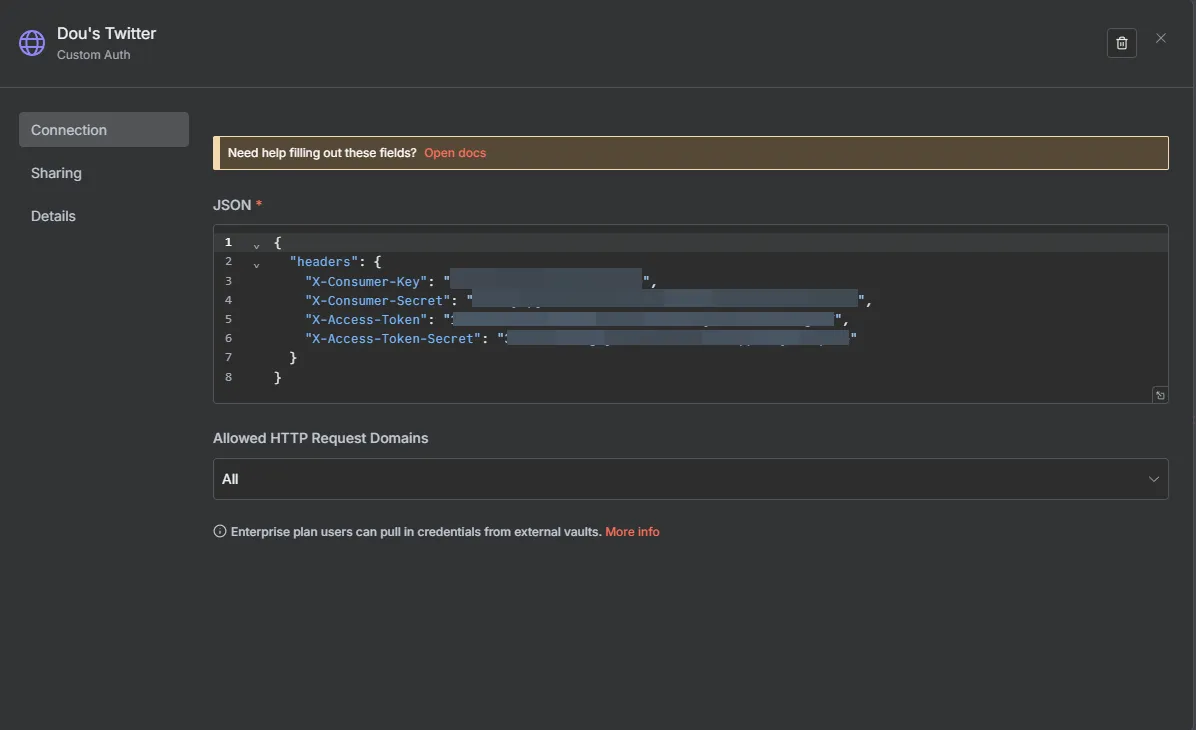Collapse the root JSON object on line 1
The height and width of the screenshot is (730, 1196).
click(256, 243)
